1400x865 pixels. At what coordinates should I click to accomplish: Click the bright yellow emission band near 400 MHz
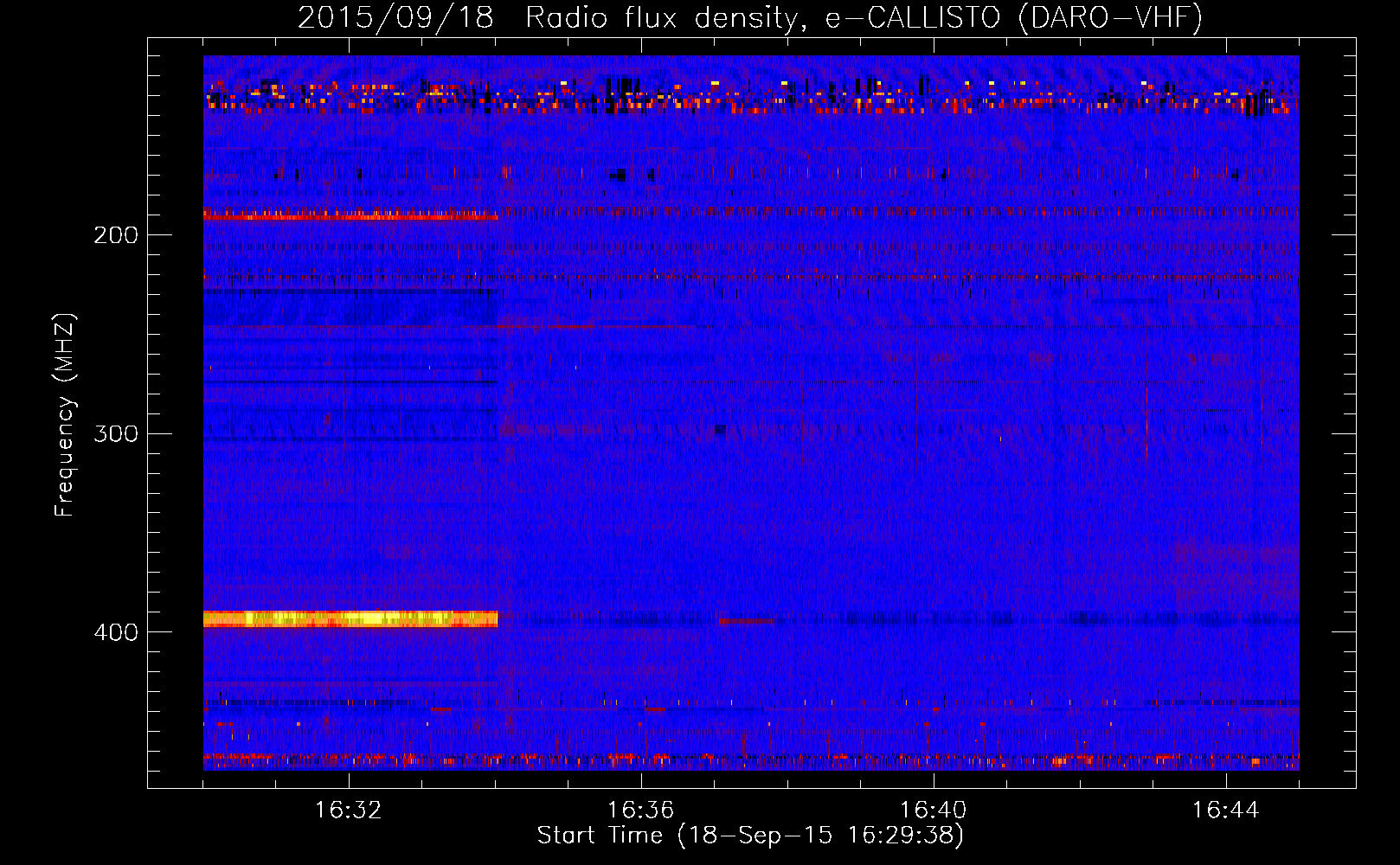(350, 618)
